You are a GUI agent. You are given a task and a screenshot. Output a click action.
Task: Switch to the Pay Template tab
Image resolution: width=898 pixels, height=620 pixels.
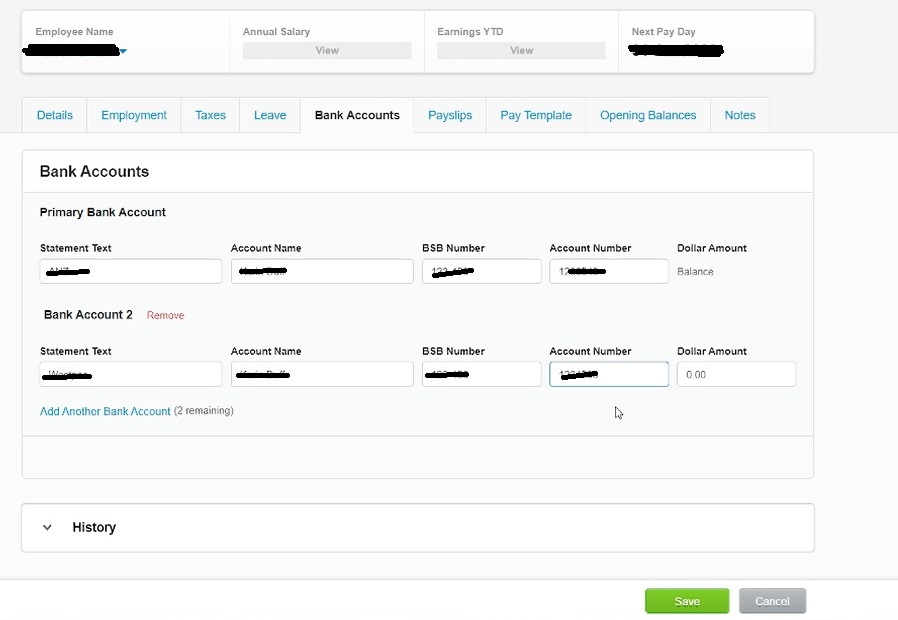(x=535, y=115)
